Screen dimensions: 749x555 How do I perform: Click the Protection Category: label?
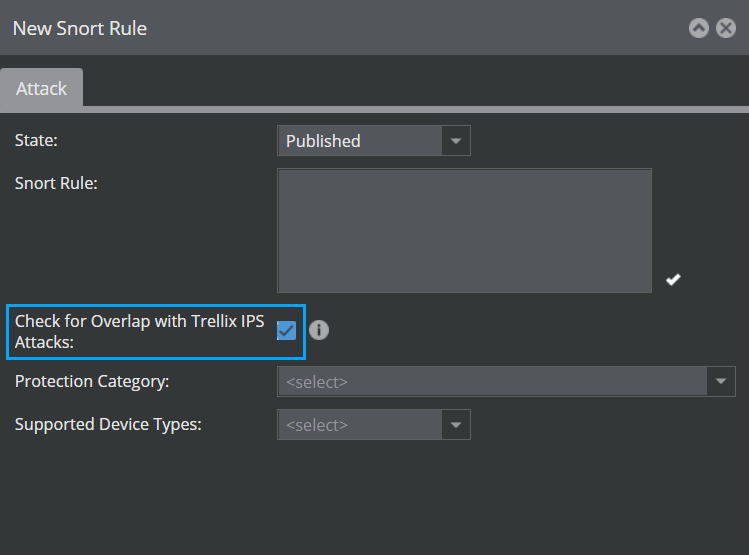(x=92, y=382)
